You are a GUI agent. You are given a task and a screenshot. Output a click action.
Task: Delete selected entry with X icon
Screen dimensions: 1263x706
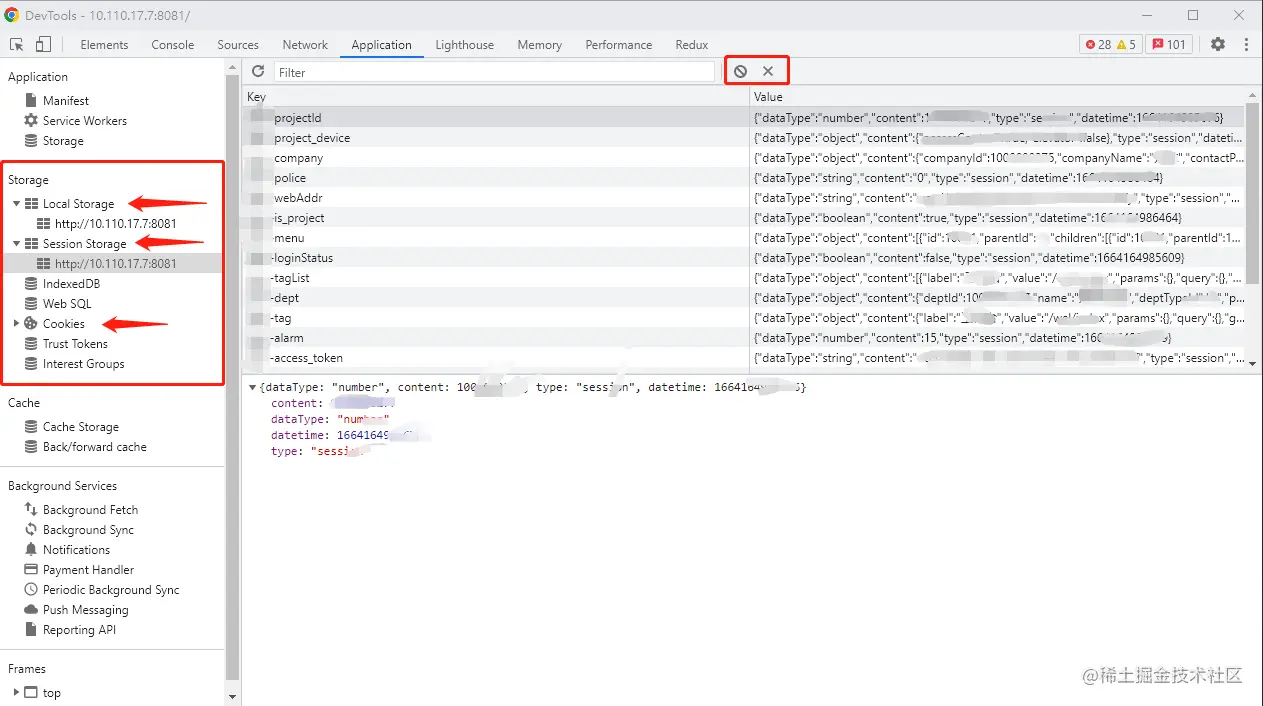[x=768, y=71]
